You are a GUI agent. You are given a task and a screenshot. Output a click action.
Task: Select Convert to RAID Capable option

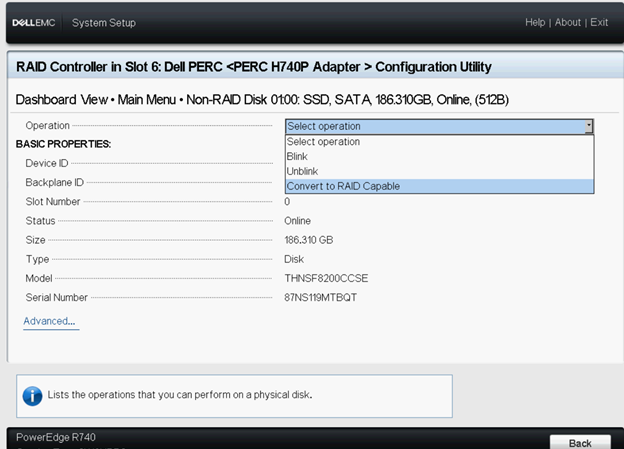(343, 186)
